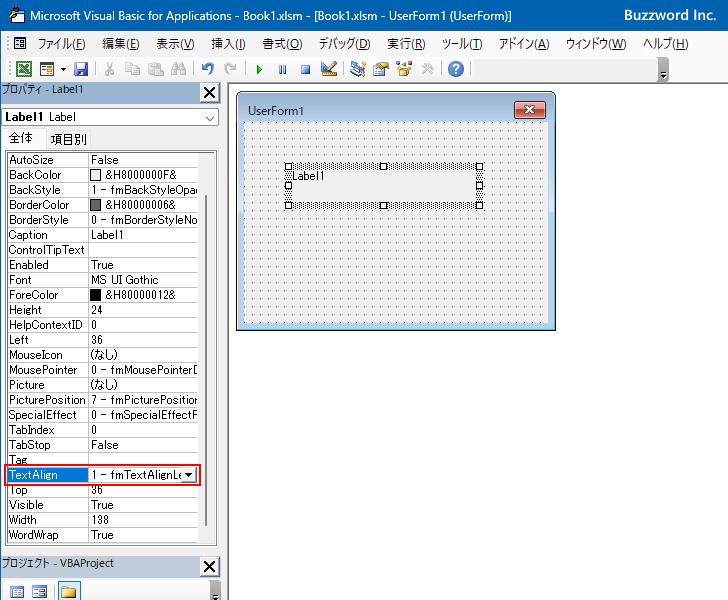
Task: Open the 編集(E) menu
Action: coord(121,44)
